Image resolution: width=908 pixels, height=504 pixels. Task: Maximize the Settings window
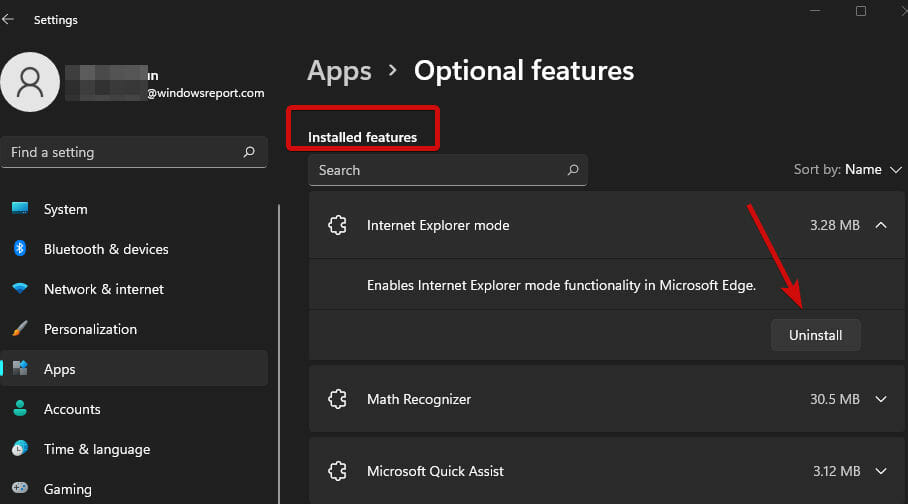point(861,11)
